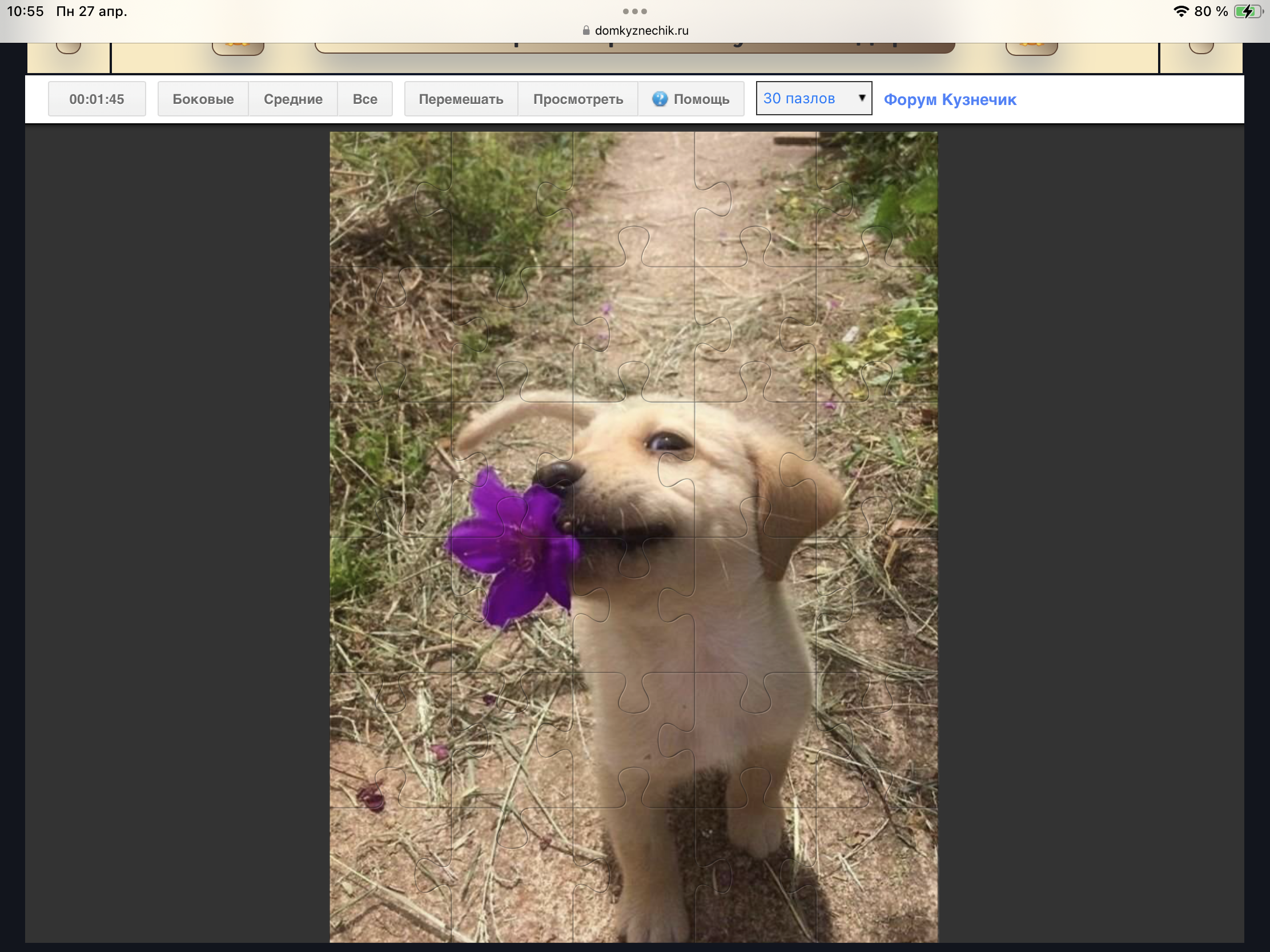Screen dimensions: 1270x952
Task: Click the dropdown arrow on puzzle count selector
Action: [x=861, y=98]
